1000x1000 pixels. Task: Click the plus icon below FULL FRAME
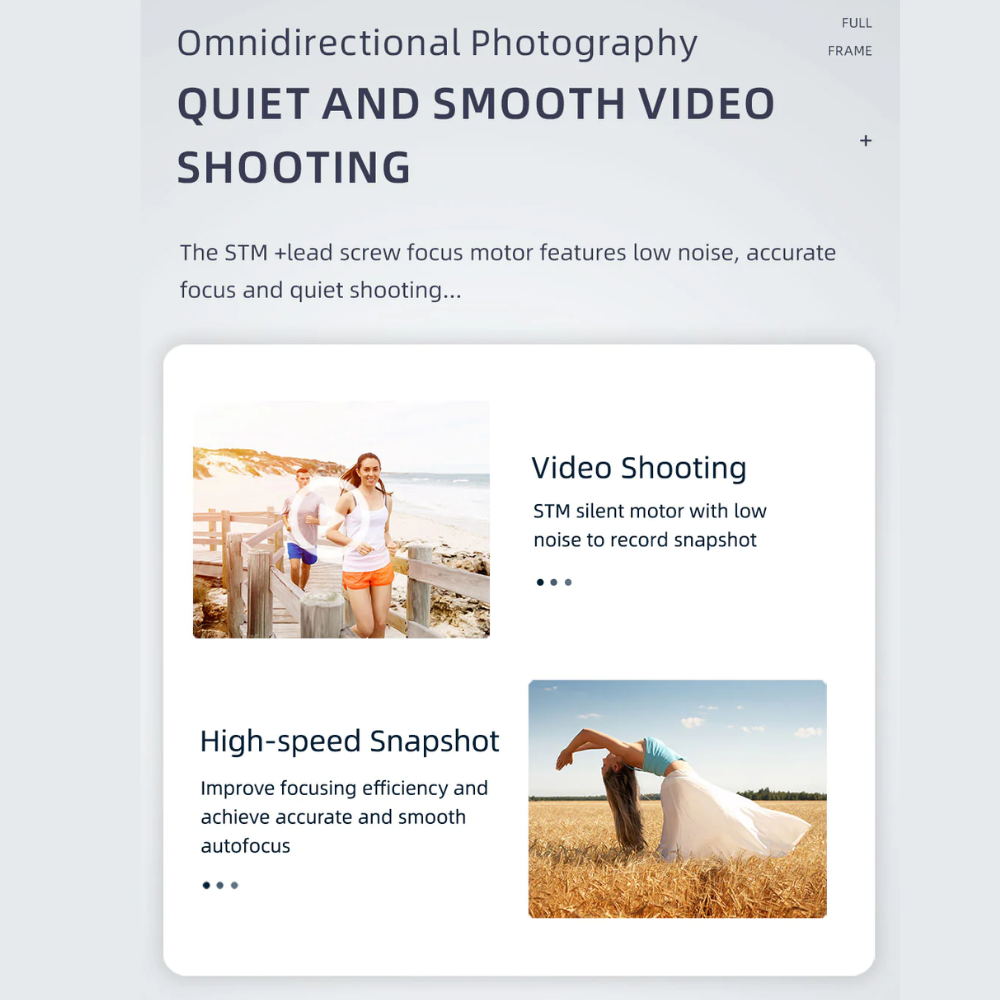[866, 141]
